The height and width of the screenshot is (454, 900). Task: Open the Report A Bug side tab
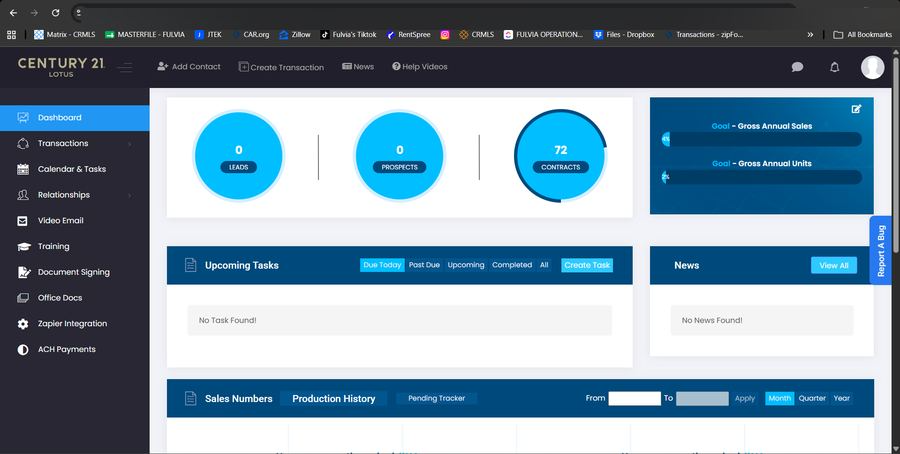click(881, 250)
